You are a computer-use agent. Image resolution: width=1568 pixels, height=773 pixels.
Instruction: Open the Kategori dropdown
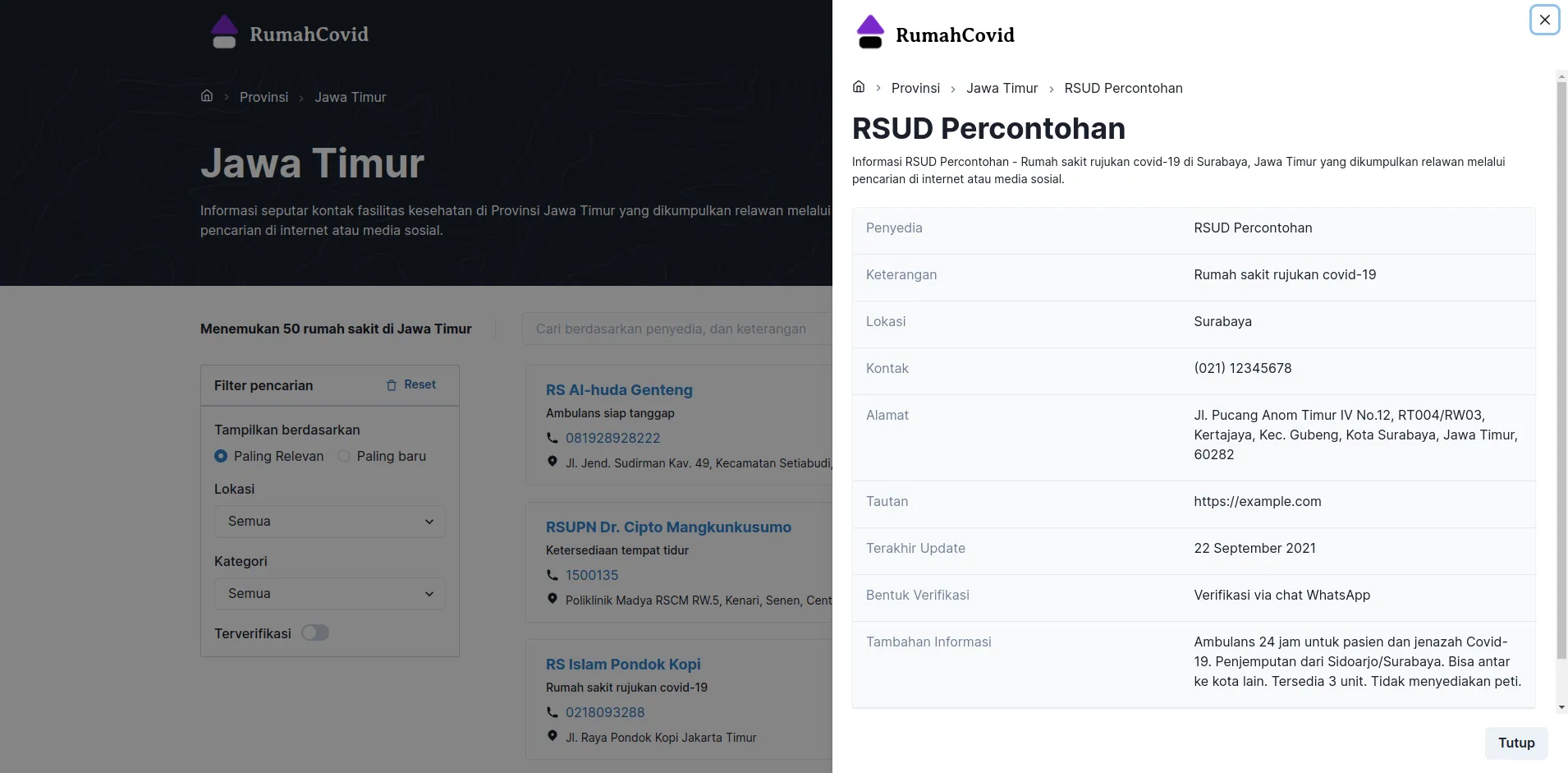(329, 594)
